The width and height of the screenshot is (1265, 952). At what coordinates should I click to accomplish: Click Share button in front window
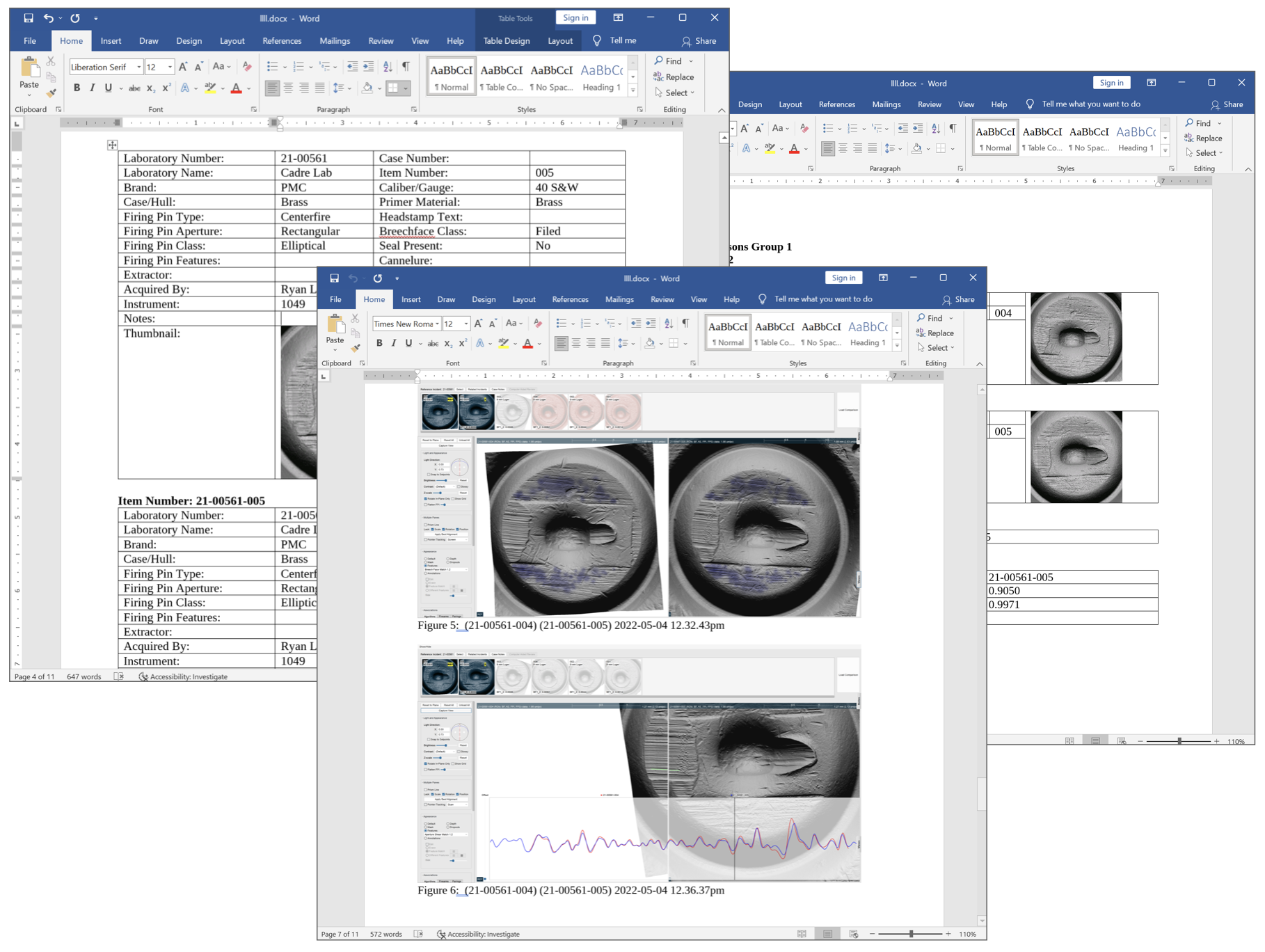pyautogui.click(x=958, y=299)
